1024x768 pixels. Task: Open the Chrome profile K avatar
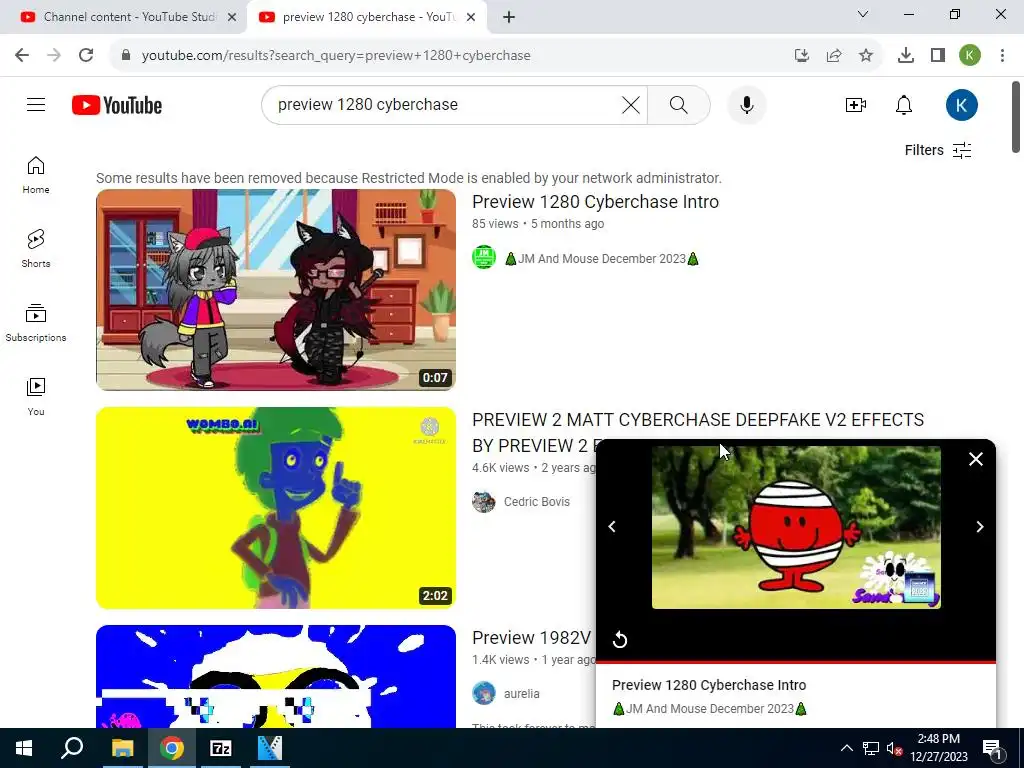[970, 55]
